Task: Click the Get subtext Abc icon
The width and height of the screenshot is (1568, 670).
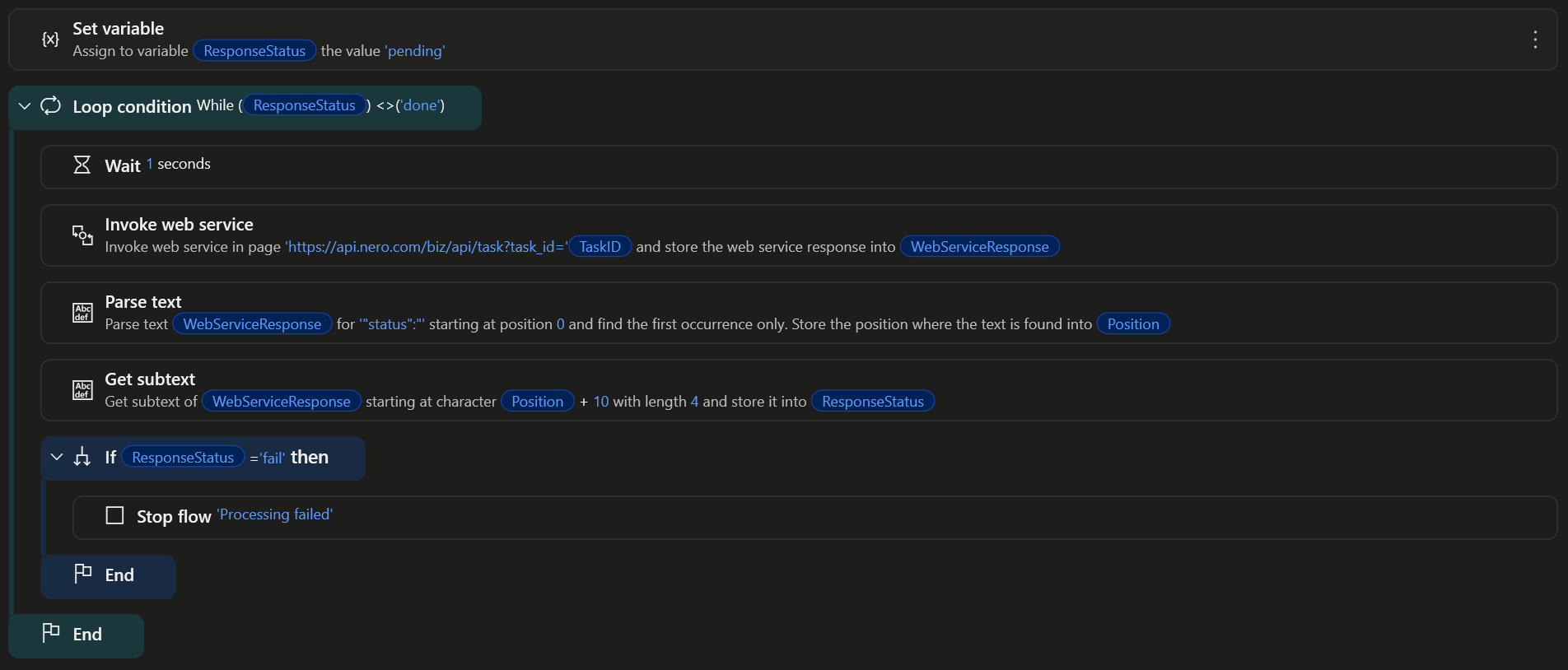Action: [x=82, y=390]
